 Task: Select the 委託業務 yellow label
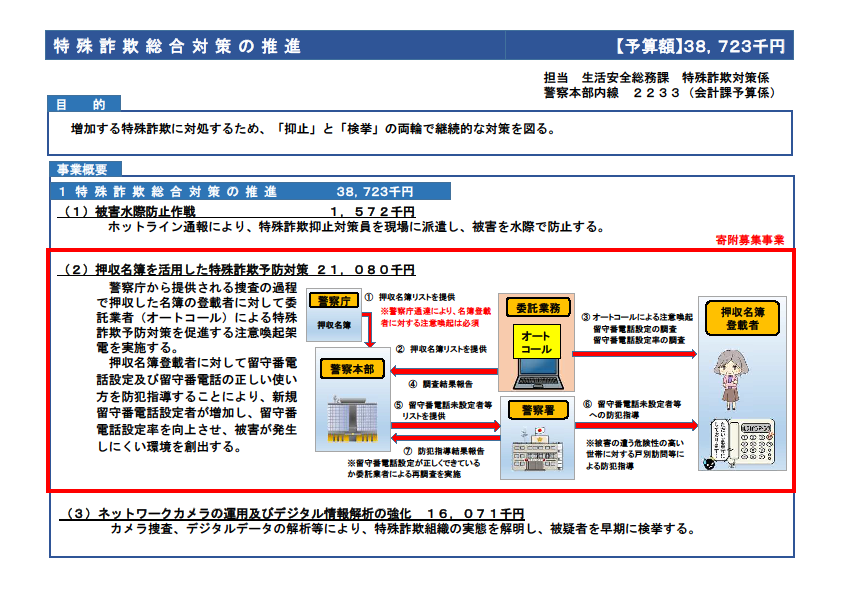tap(537, 306)
